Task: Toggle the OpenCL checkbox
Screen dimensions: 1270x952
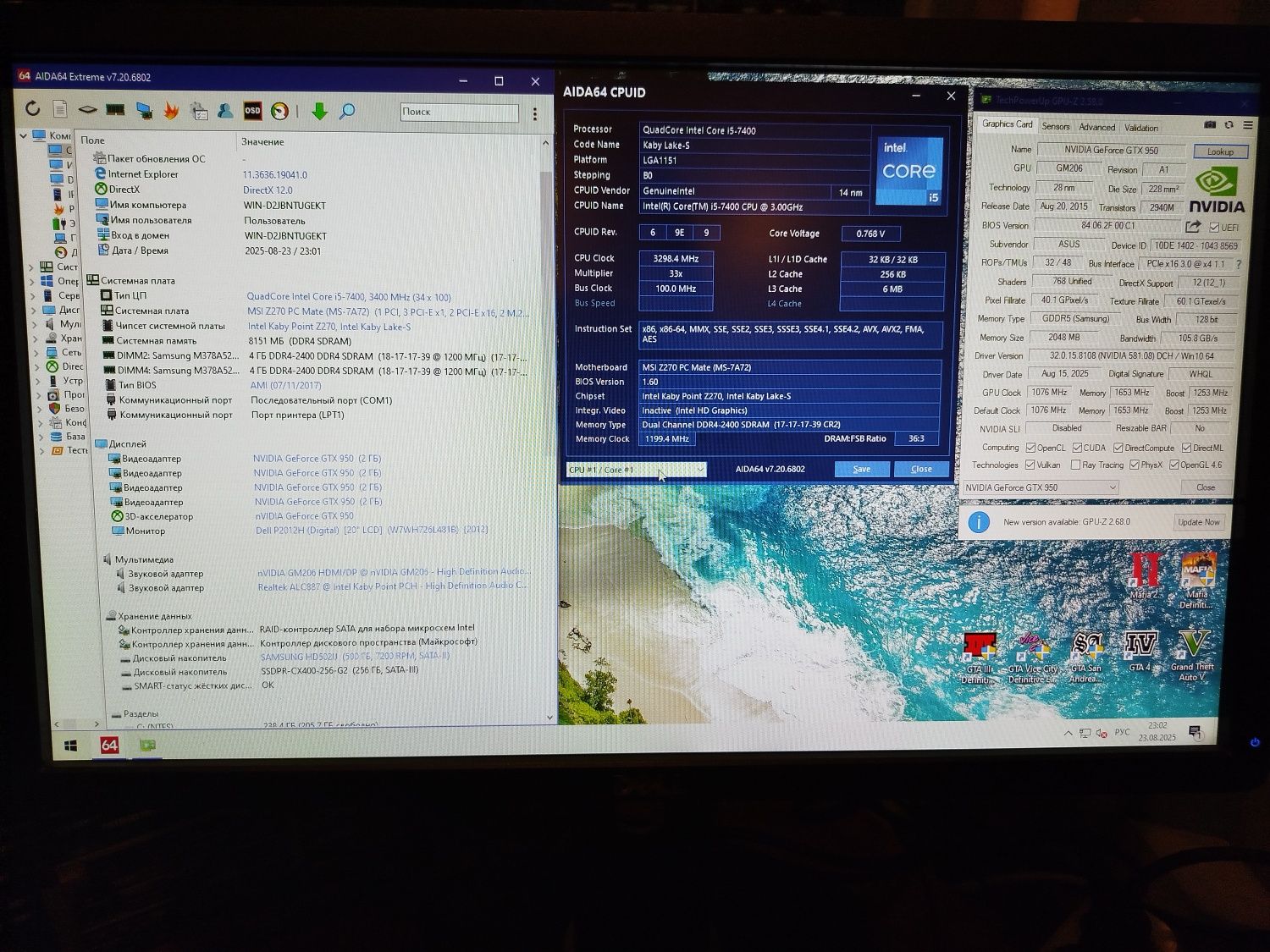Action: 1030,448
